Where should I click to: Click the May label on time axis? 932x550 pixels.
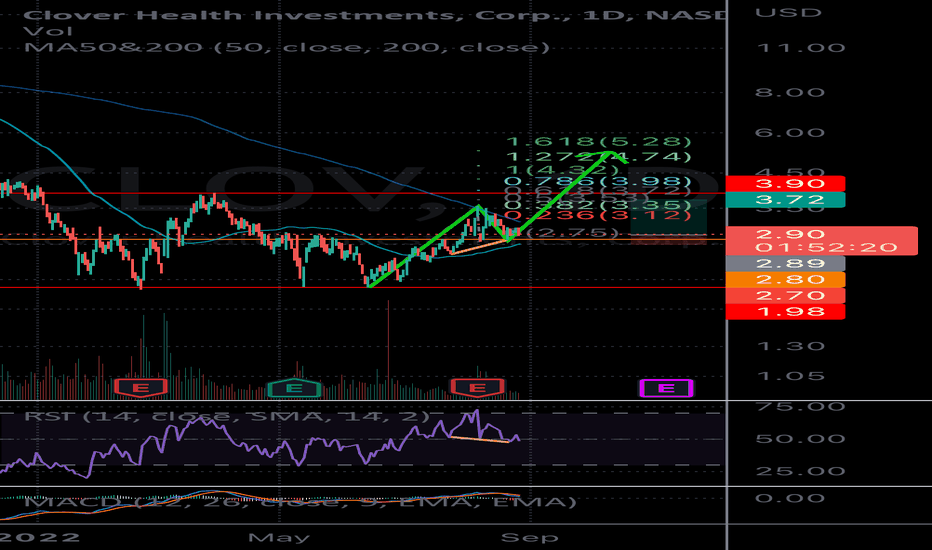tap(279, 538)
